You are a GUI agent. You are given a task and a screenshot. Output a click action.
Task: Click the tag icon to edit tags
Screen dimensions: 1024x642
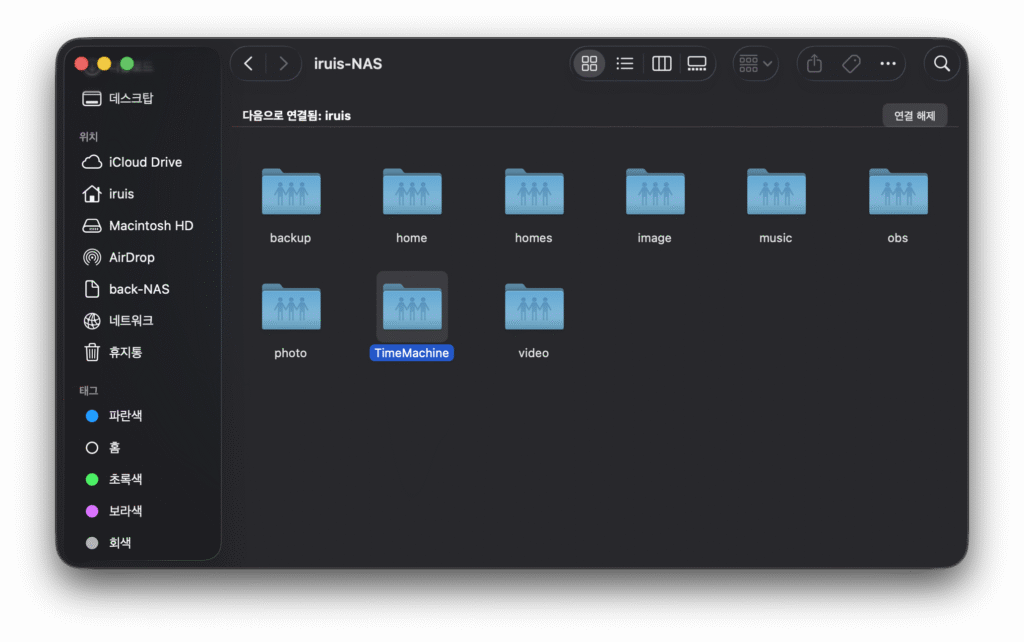pyautogui.click(x=851, y=64)
